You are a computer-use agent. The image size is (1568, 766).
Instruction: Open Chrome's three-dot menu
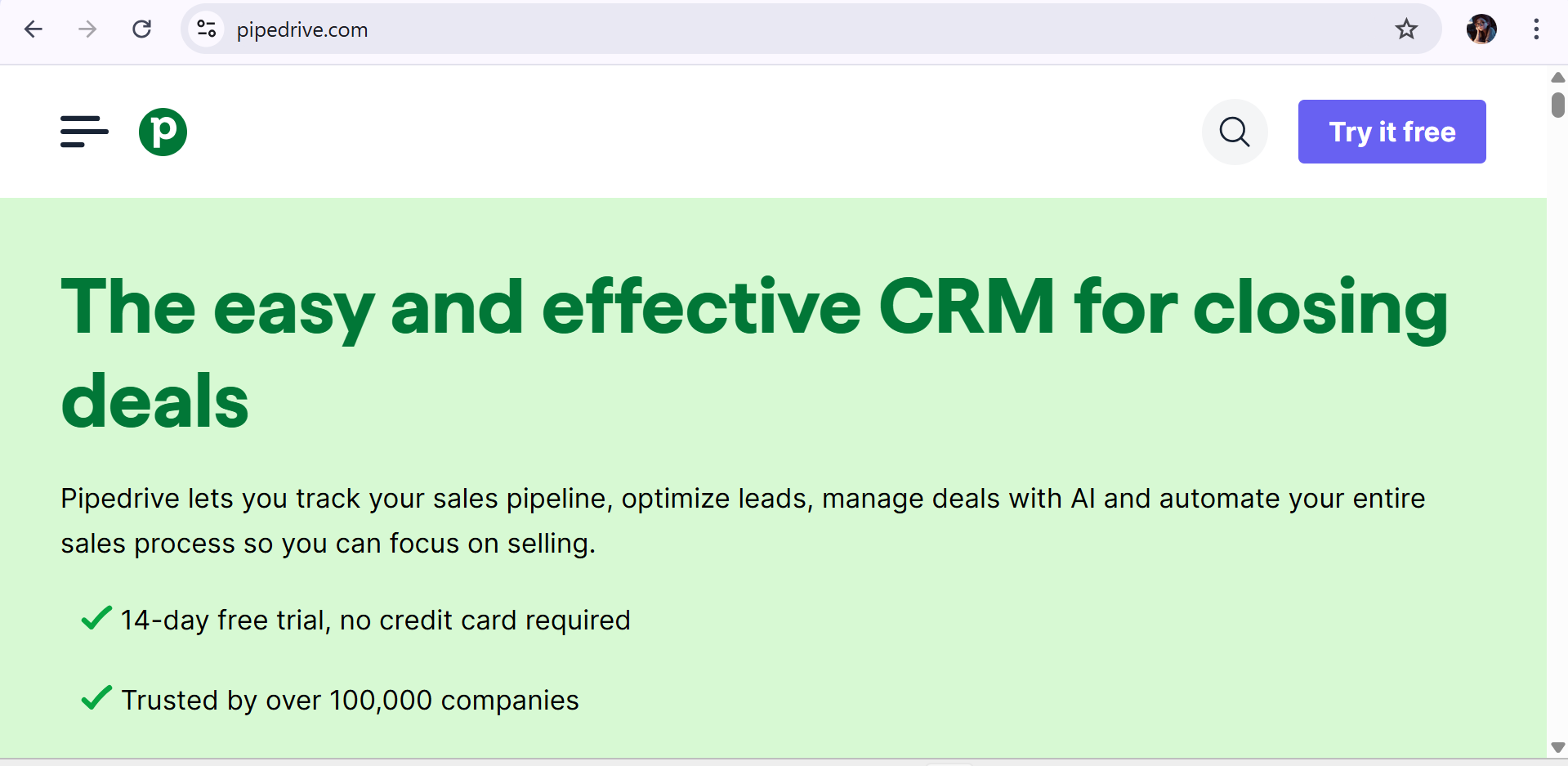1536,29
